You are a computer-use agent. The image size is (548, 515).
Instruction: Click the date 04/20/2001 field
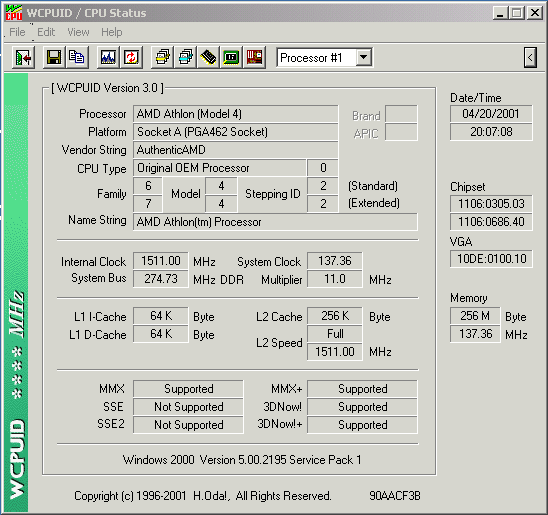491,114
